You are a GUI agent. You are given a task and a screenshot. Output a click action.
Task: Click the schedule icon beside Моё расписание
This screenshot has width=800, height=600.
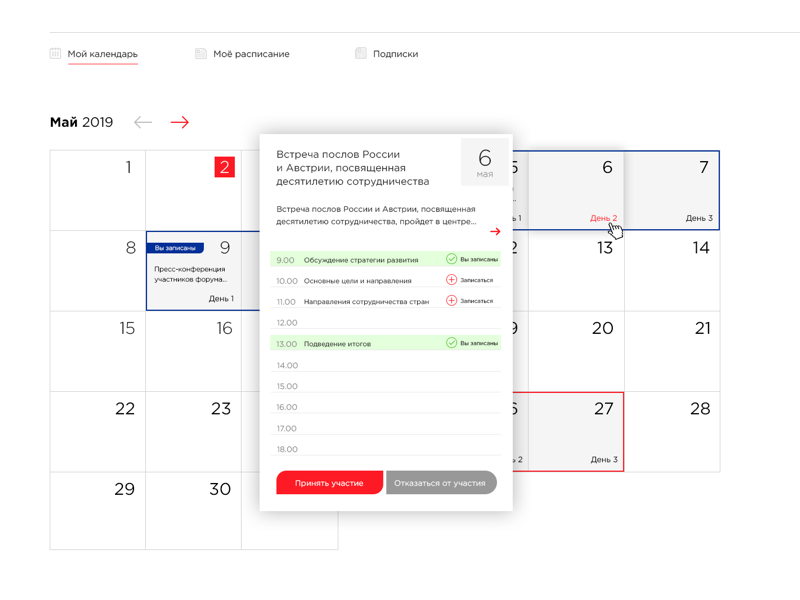201,54
